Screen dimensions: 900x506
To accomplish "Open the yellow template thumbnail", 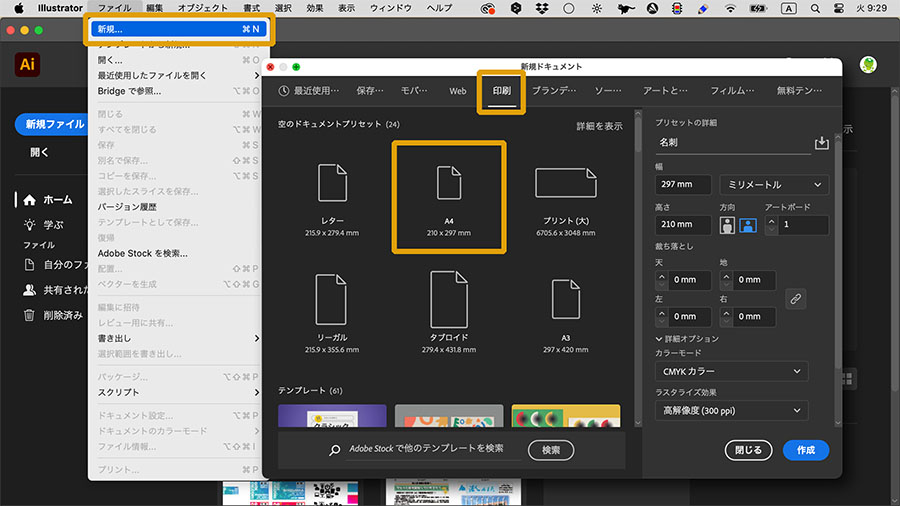I will 566,416.
